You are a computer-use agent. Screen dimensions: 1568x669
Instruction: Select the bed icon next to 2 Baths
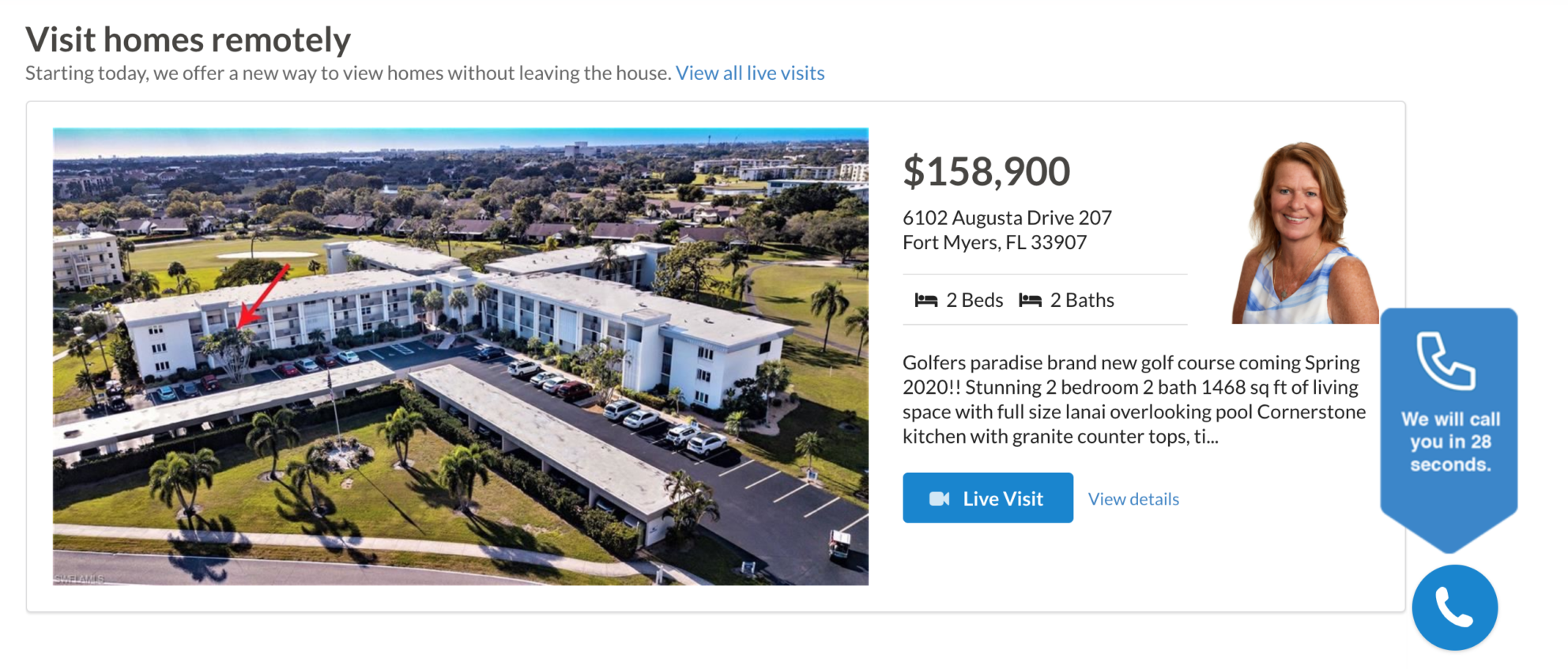point(1030,300)
